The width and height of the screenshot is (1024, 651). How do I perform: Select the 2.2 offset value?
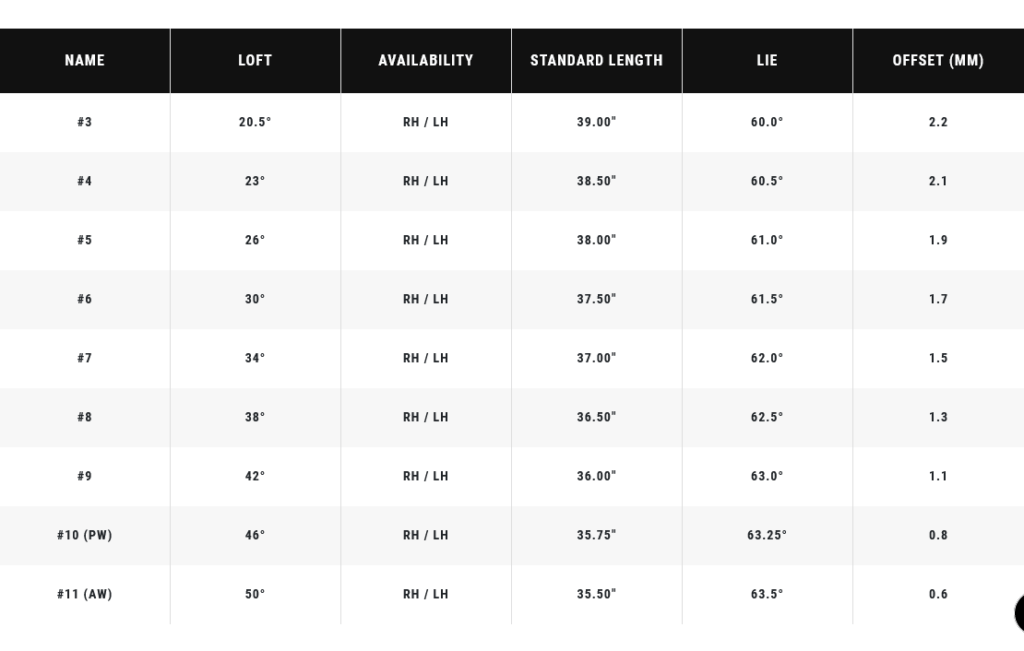[x=938, y=122]
